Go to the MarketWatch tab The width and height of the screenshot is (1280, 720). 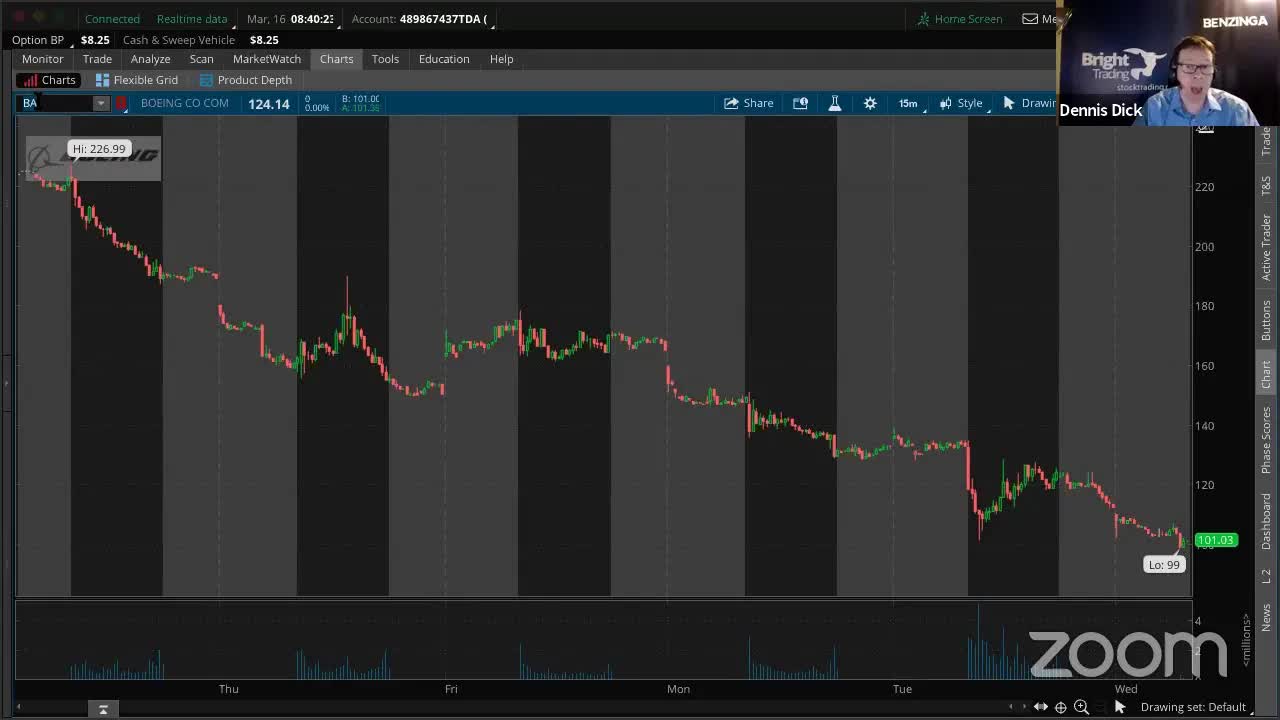pos(266,59)
